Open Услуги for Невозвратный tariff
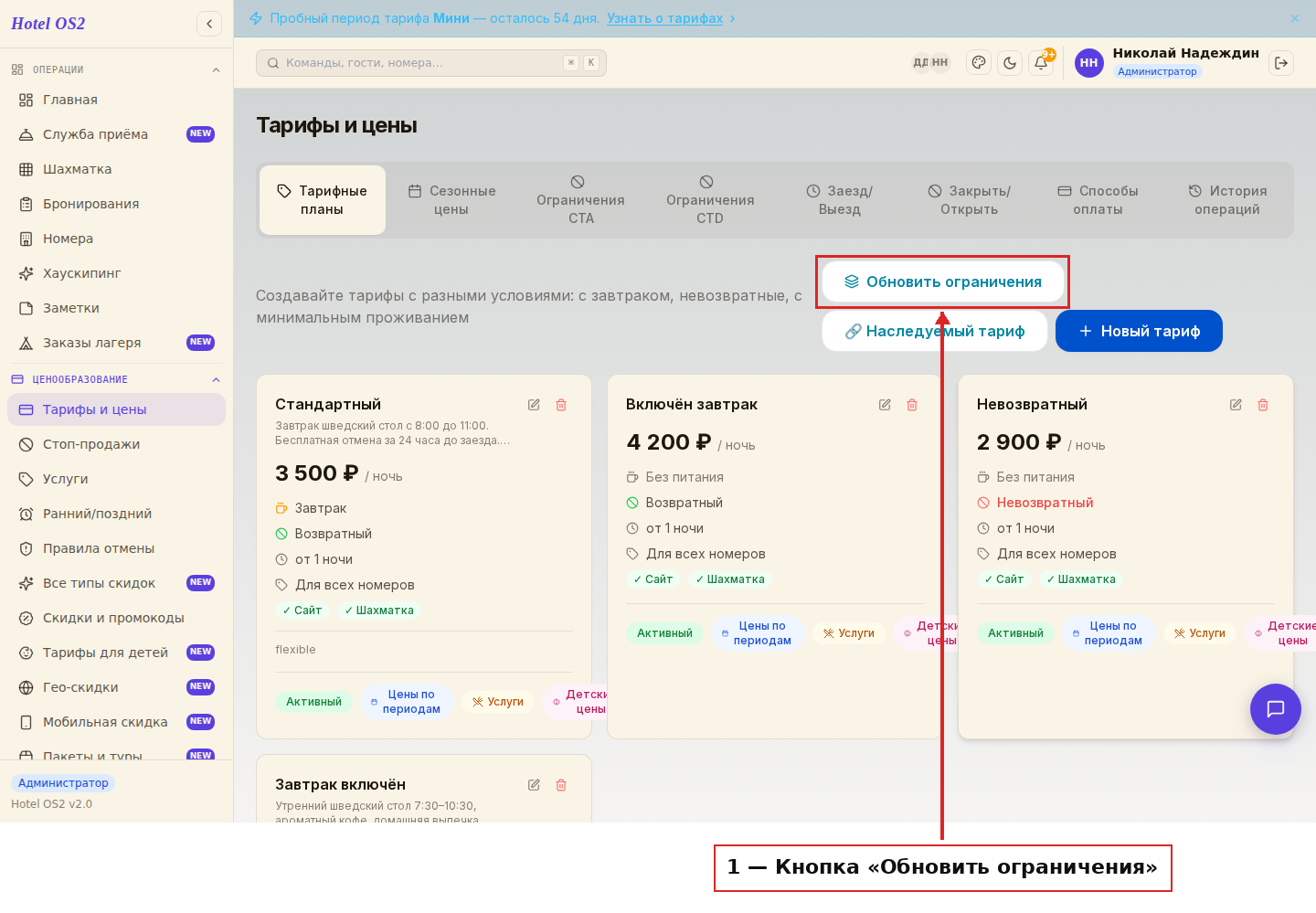Viewport: 1316px width, 913px height. (x=1200, y=633)
